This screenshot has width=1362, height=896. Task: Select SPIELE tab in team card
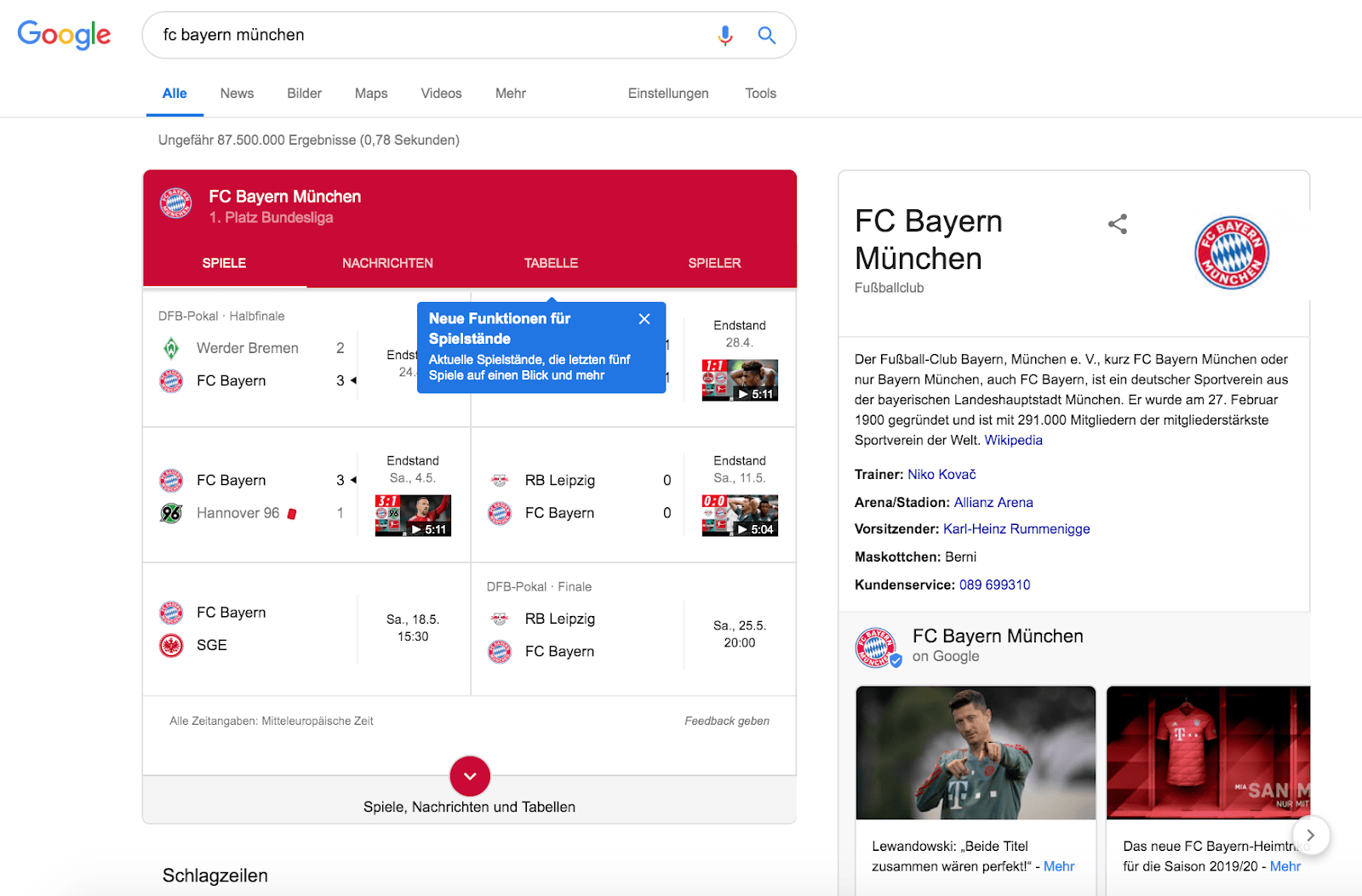pyautogui.click(x=224, y=264)
